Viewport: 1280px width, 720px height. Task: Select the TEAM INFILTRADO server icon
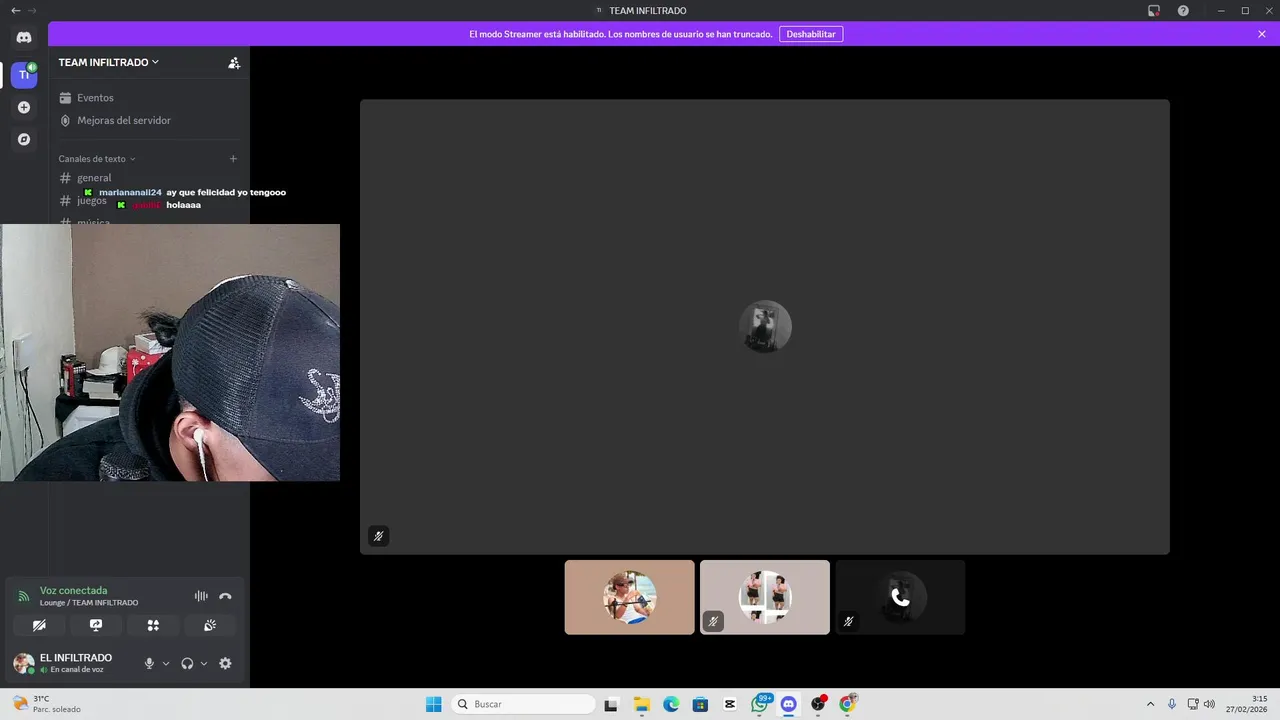(24, 75)
